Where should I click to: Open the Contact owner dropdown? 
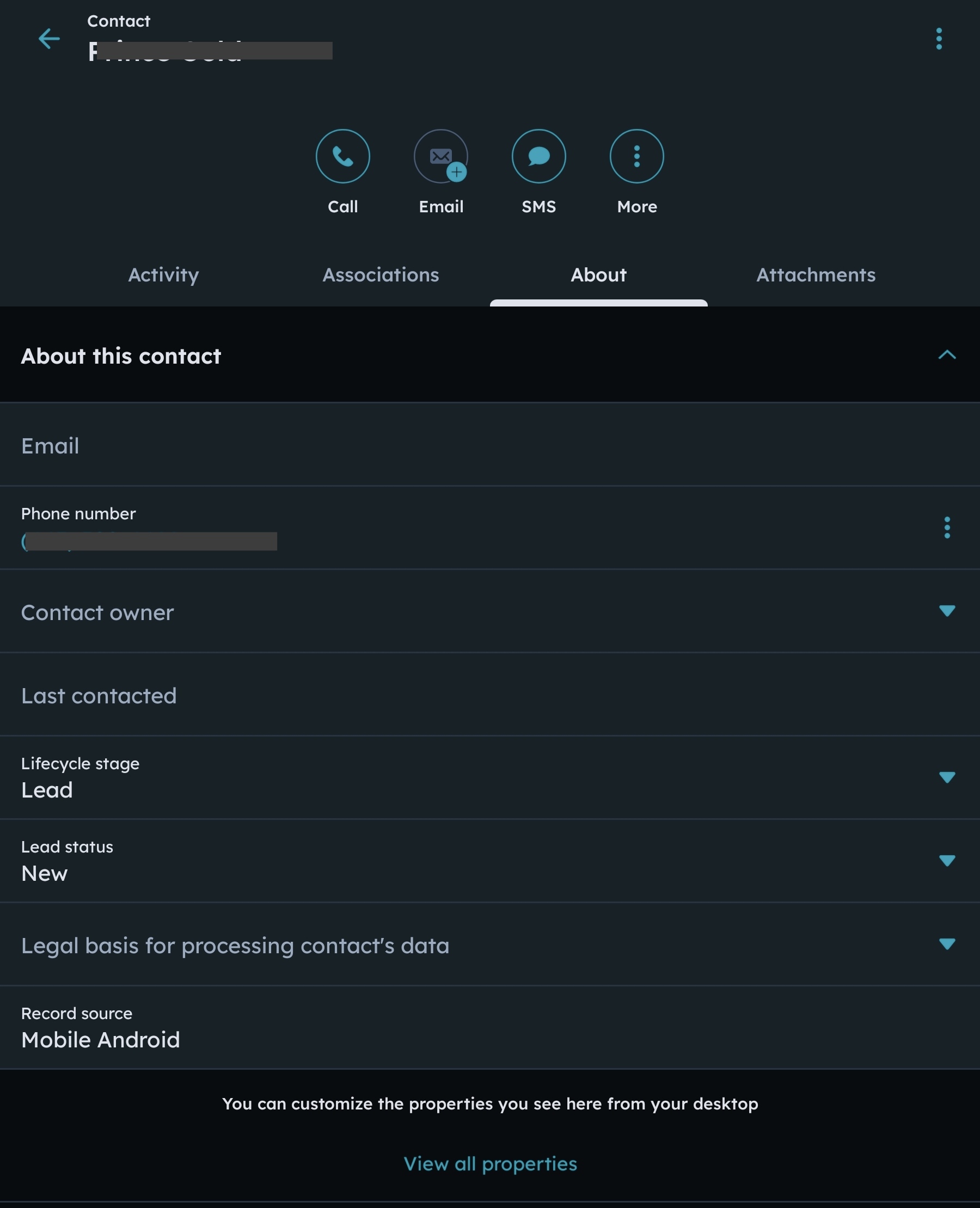947,611
